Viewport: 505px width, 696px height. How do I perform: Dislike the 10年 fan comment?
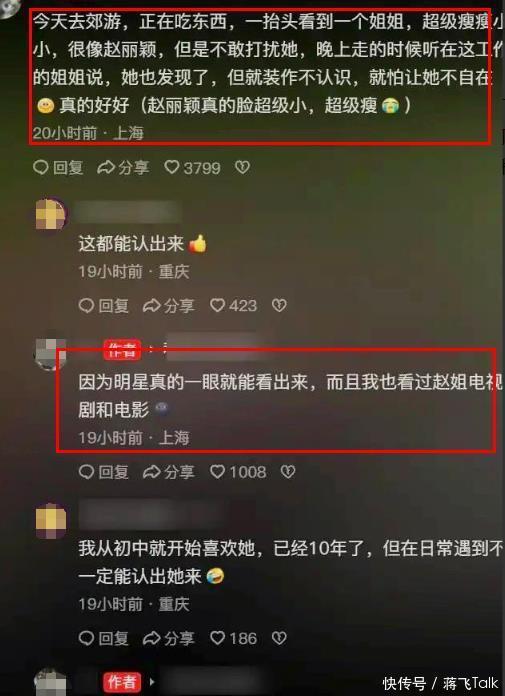279,638
